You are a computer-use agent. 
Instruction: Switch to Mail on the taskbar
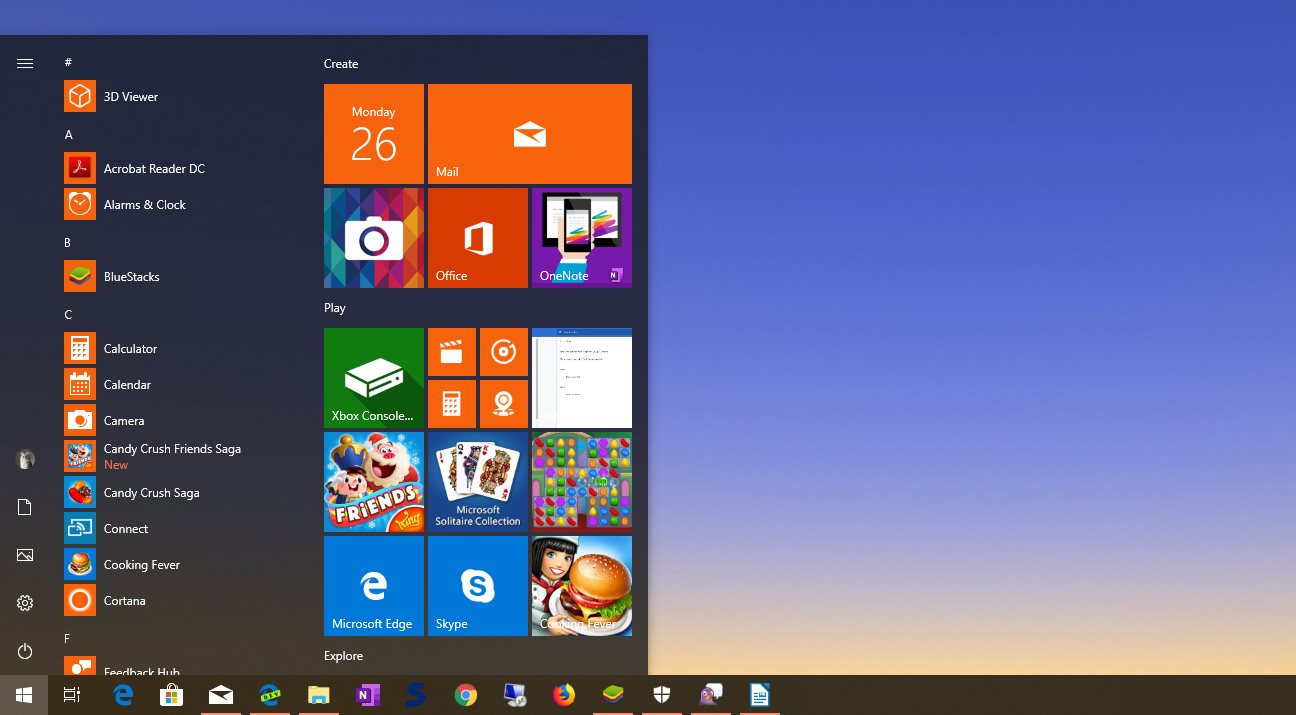(221, 695)
